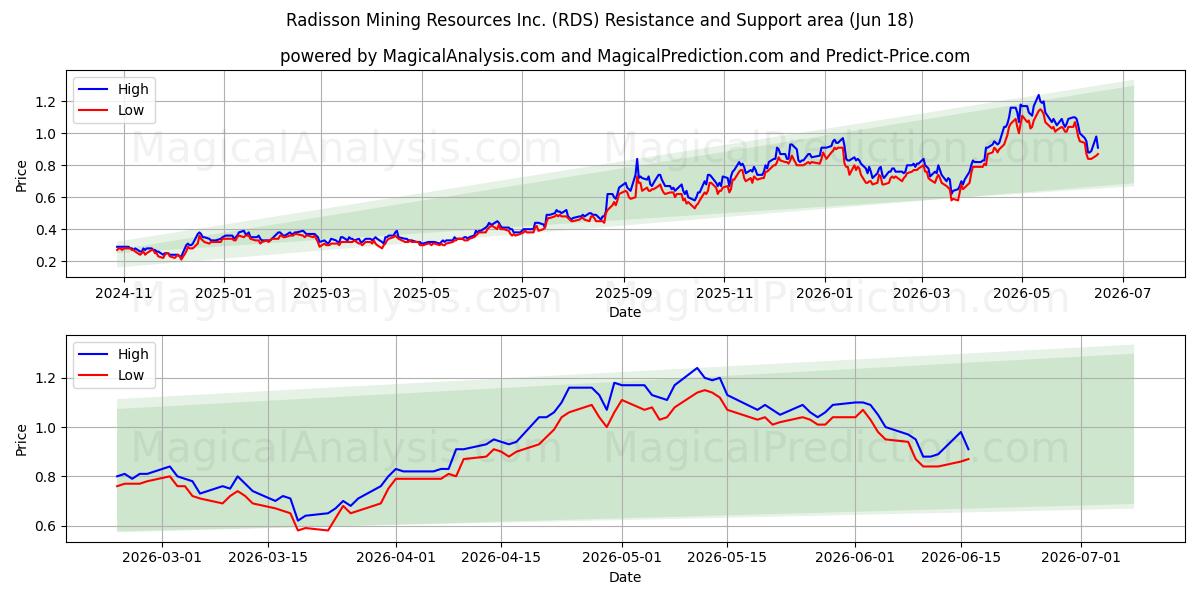Image resolution: width=1200 pixels, height=600 pixels.
Task: Click the chart title mentioning Radisson Mining Resources
Action: click(x=600, y=20)
